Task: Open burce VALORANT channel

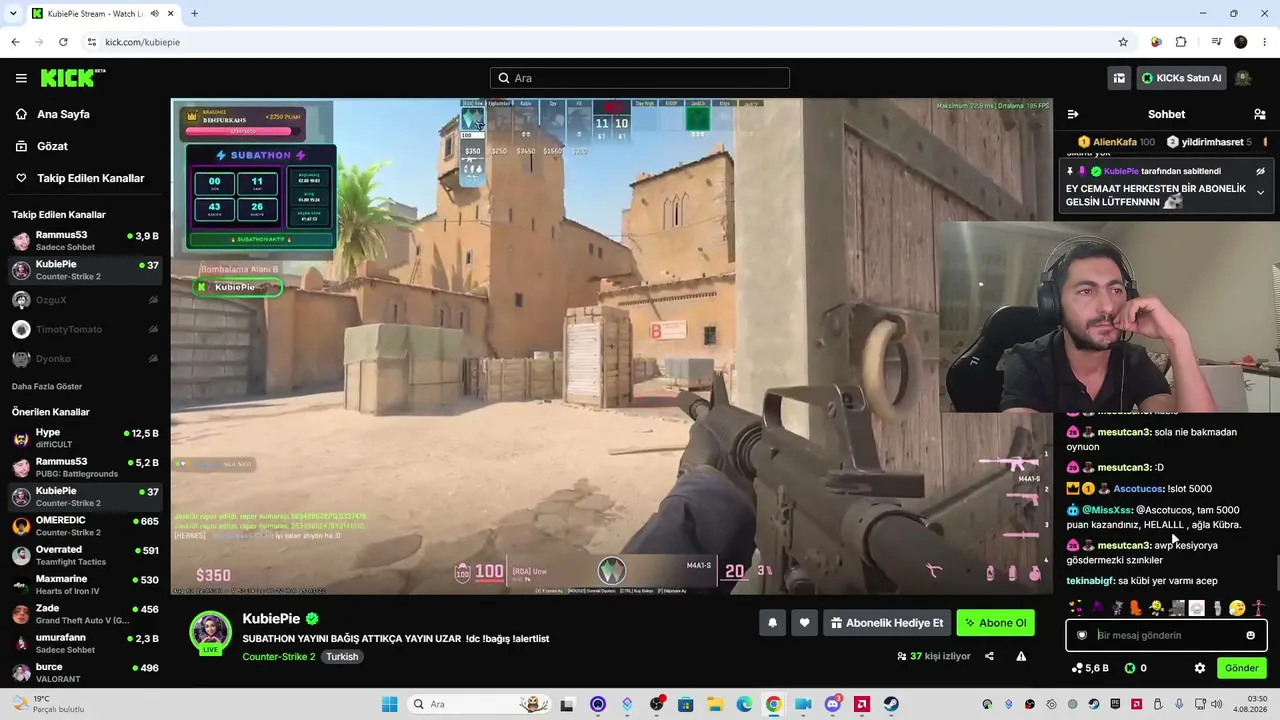Action: [85, 672]
